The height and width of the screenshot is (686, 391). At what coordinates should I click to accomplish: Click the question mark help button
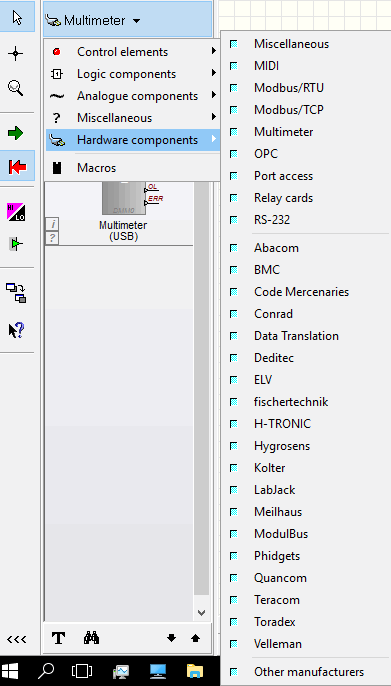52,238
